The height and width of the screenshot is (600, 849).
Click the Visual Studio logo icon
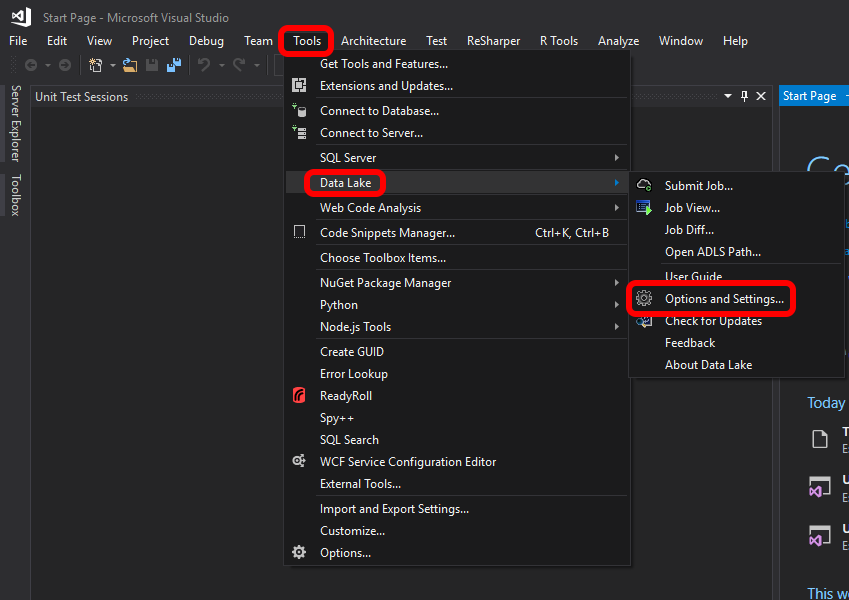point(21,16)
